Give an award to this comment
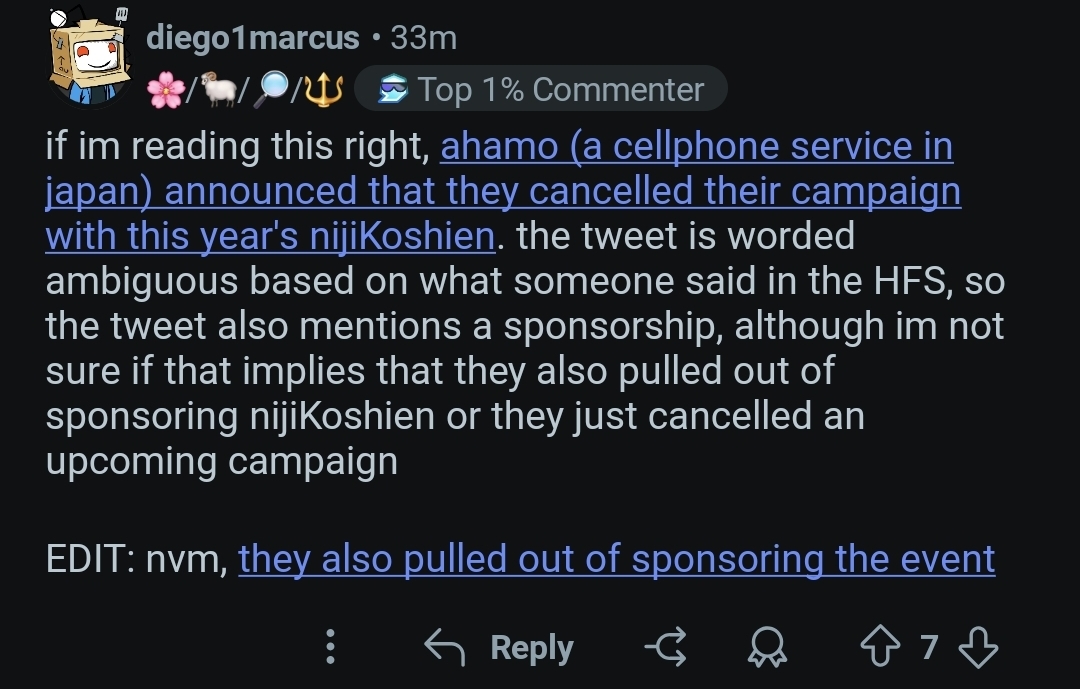This screenshot has height=689, width=1080. point(768,648)
